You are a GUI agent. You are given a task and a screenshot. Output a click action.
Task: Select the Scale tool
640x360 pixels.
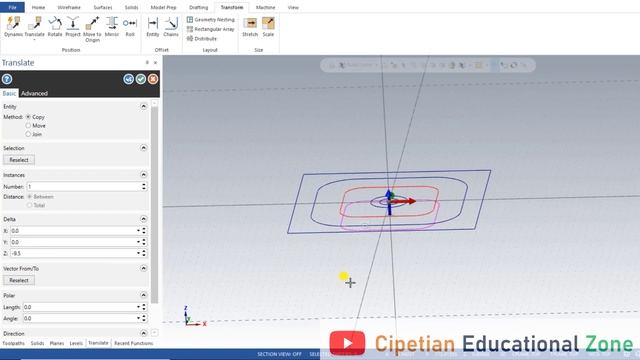[268, 27]
